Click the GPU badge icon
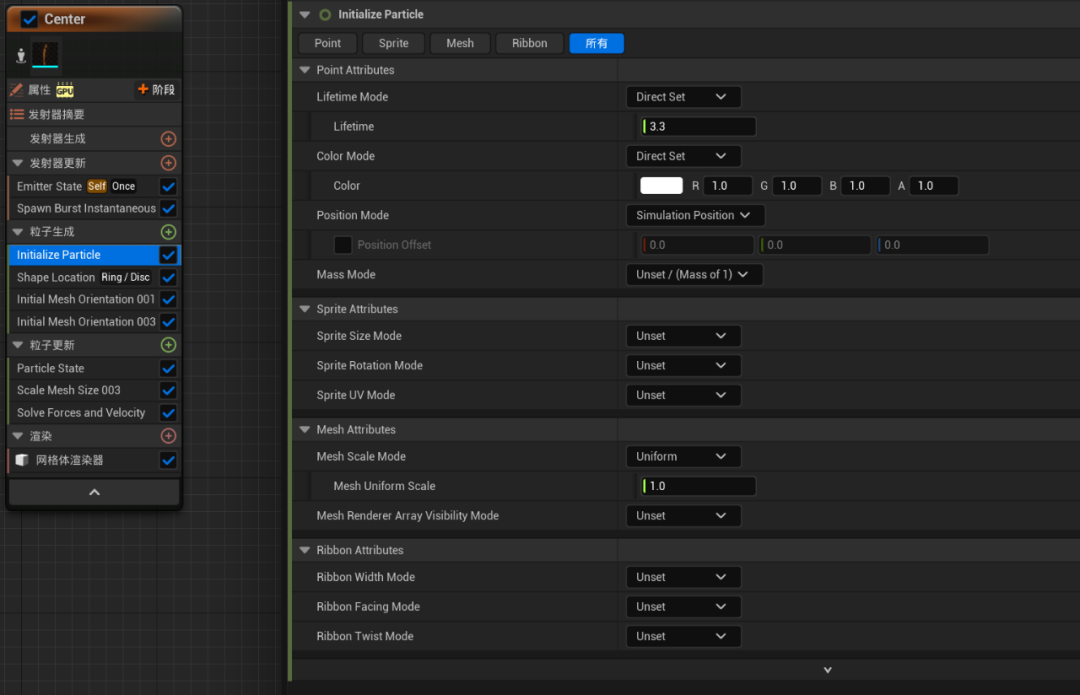 pos(65,90)
